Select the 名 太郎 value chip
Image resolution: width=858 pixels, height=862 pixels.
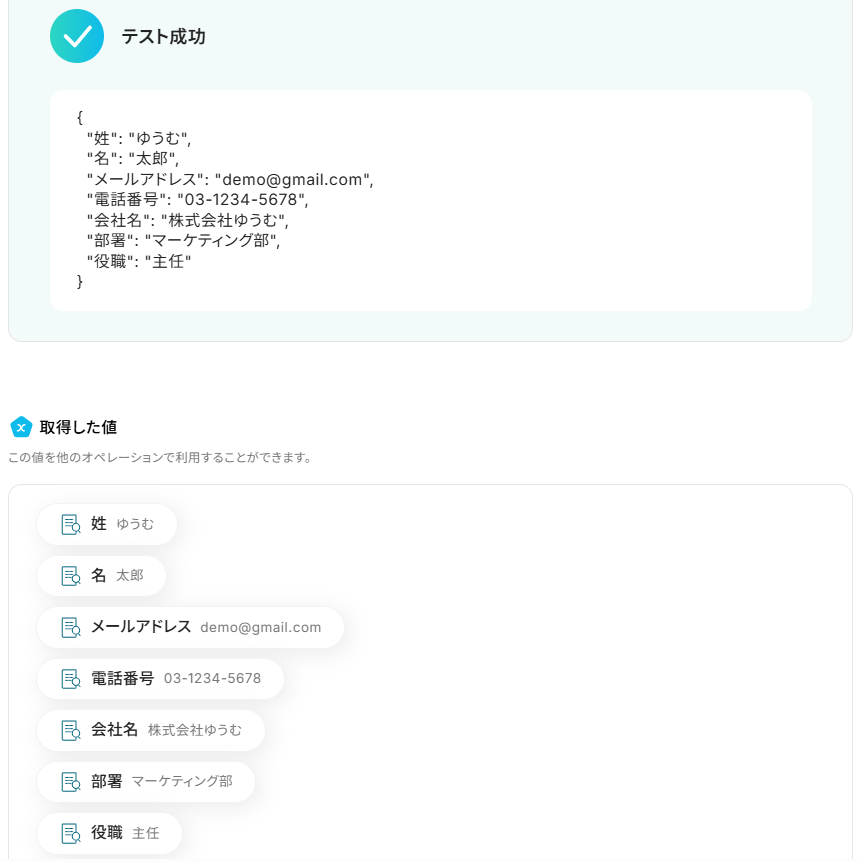[102, 576]
